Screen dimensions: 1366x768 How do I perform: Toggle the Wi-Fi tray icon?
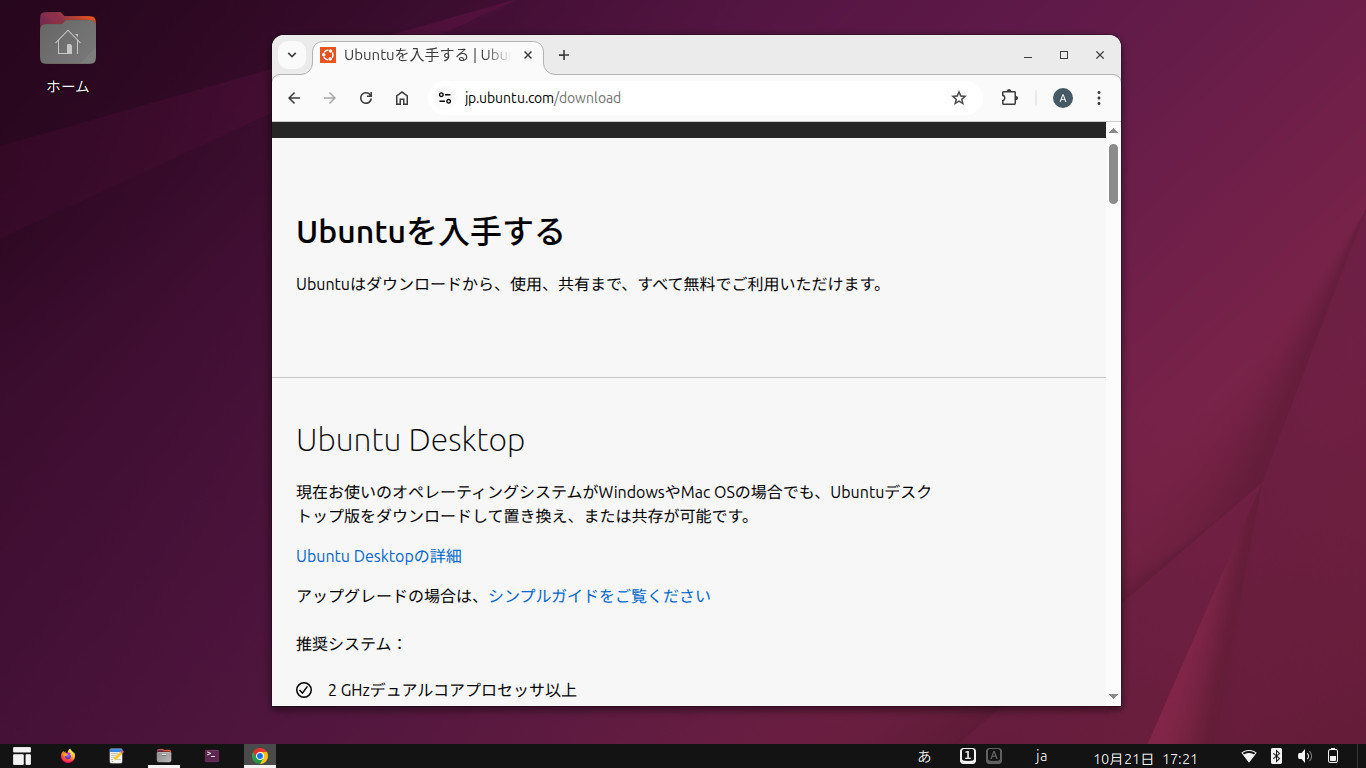pyautogui.click(x=1249, y=756)
